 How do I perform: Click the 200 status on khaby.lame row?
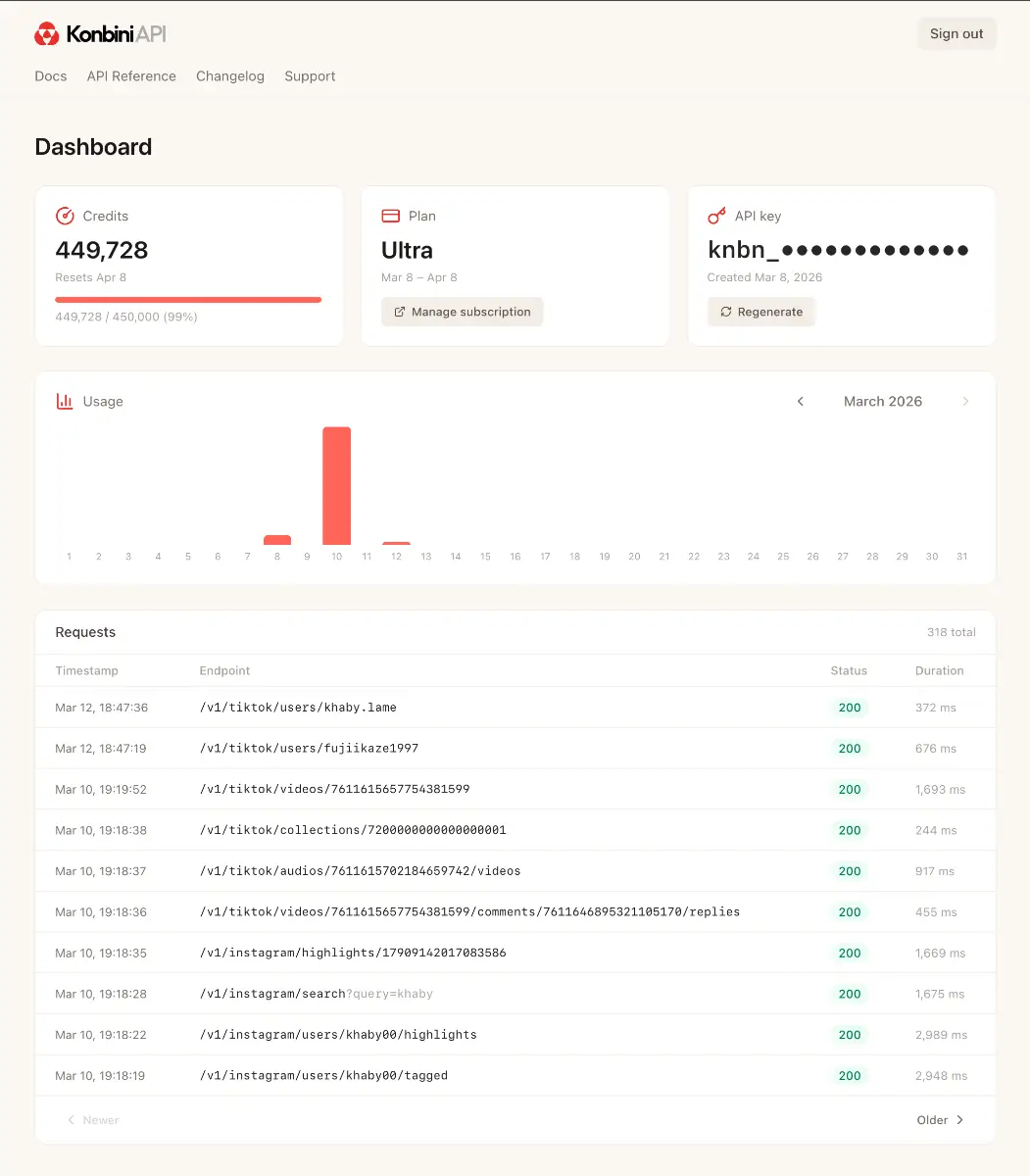tap(850, 708)
